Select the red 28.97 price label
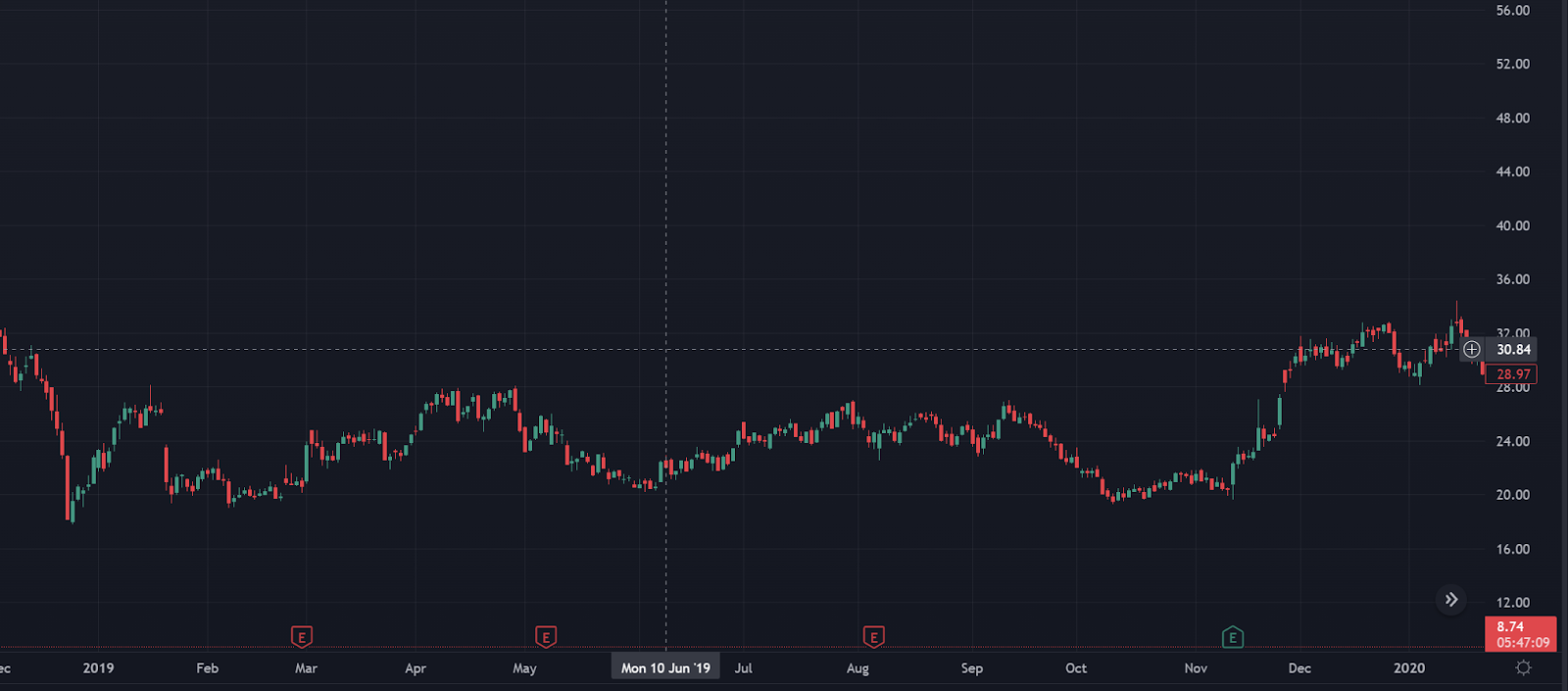Viewport: 1568px width, 691px height. pos(1513,373)
